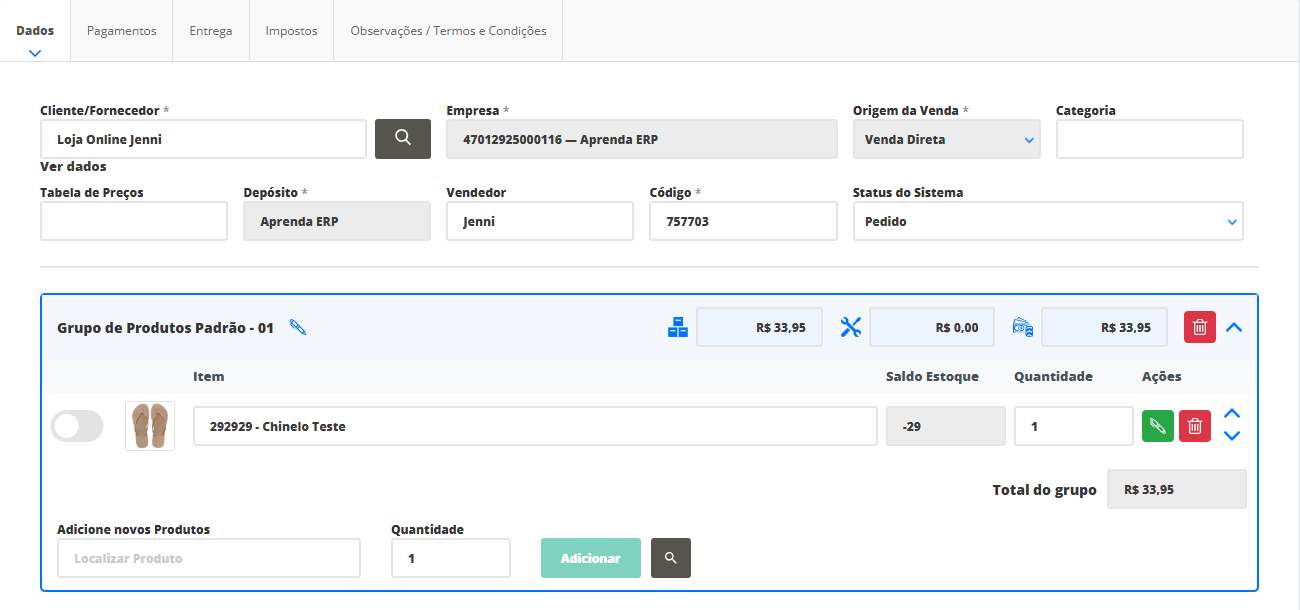Toggle the switch beside Chinelo Teste item
This screenshot has height=610, width=1300.
point(77,426)
